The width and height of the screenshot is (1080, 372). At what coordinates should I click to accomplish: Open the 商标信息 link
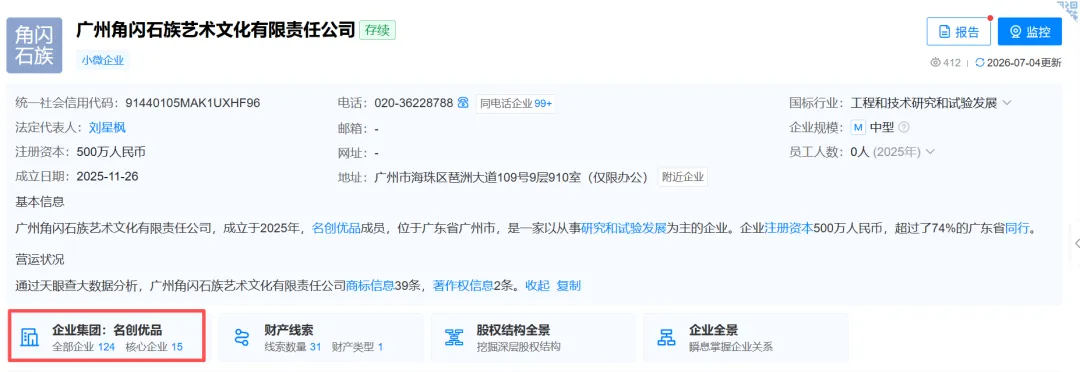point(370,285)
